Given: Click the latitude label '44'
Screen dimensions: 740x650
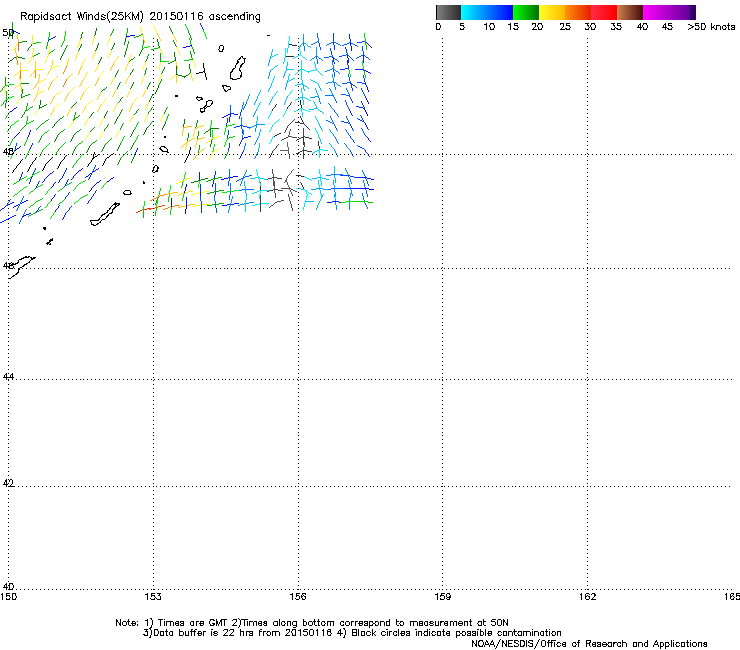Looking at the screenshot, I should pyautogui.click(x=8, y=377).
